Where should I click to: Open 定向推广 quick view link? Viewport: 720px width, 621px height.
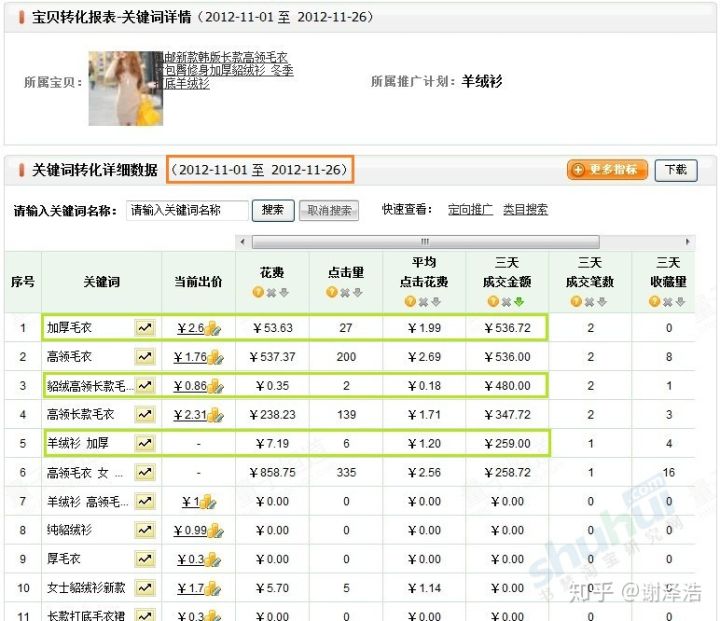coord(470,210)
